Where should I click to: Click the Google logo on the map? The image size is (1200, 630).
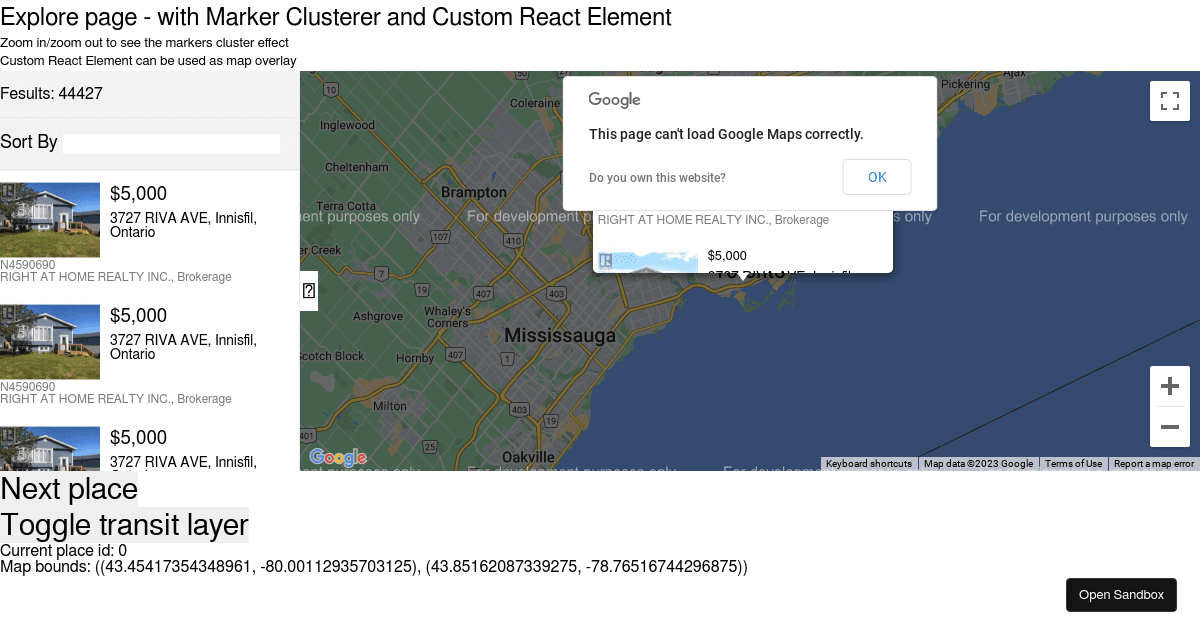click(336, 457)
